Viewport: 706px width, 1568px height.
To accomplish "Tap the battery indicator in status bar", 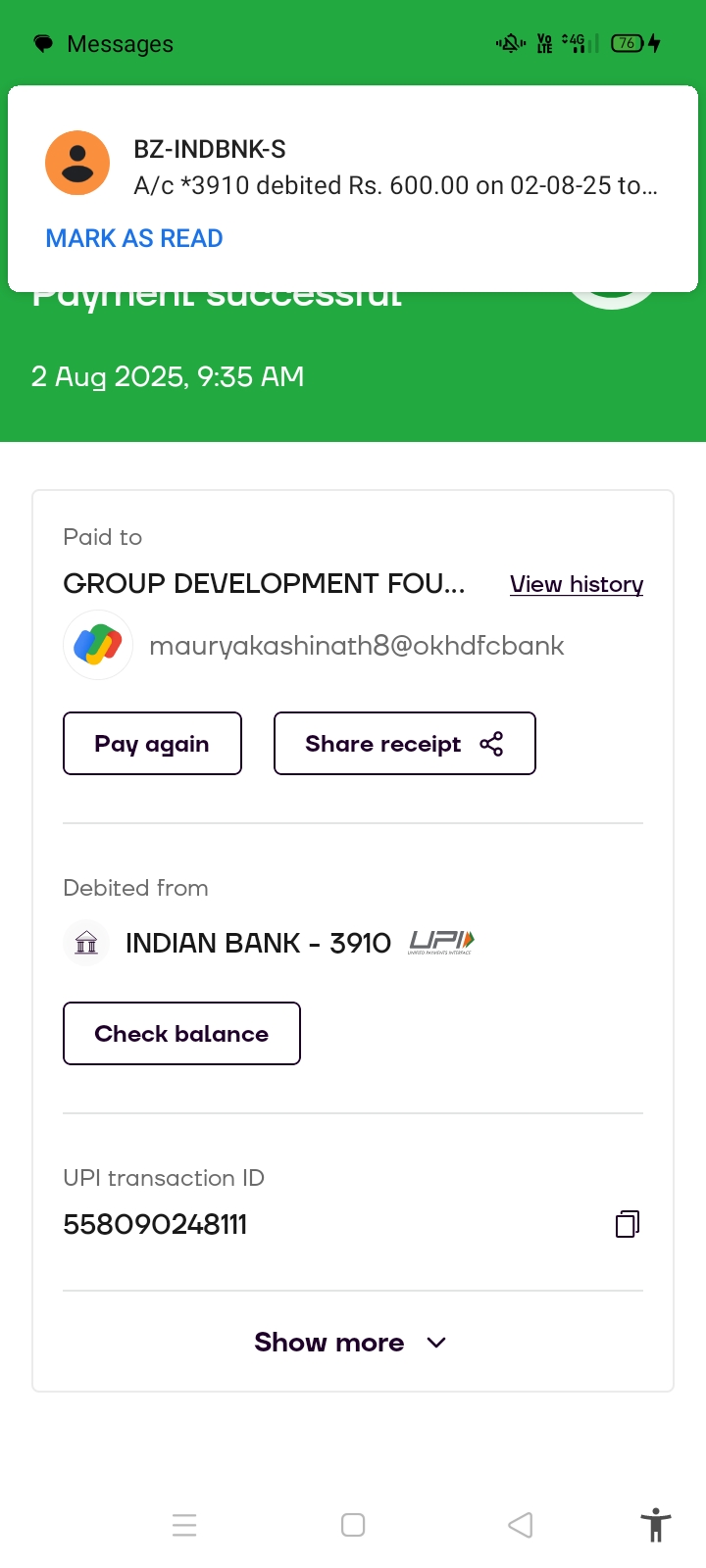I will [628, 43].
